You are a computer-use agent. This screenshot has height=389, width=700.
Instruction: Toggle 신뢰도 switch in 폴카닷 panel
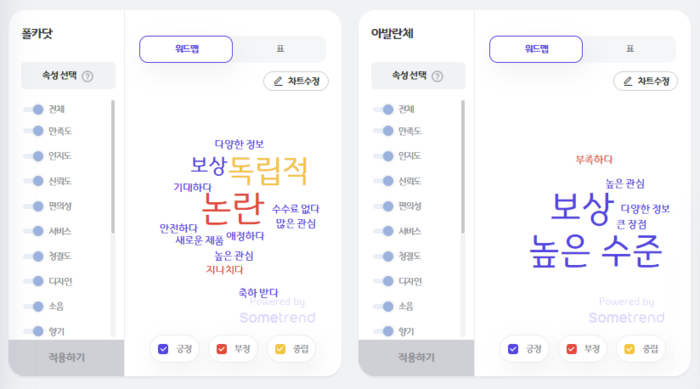click(34, 181)
